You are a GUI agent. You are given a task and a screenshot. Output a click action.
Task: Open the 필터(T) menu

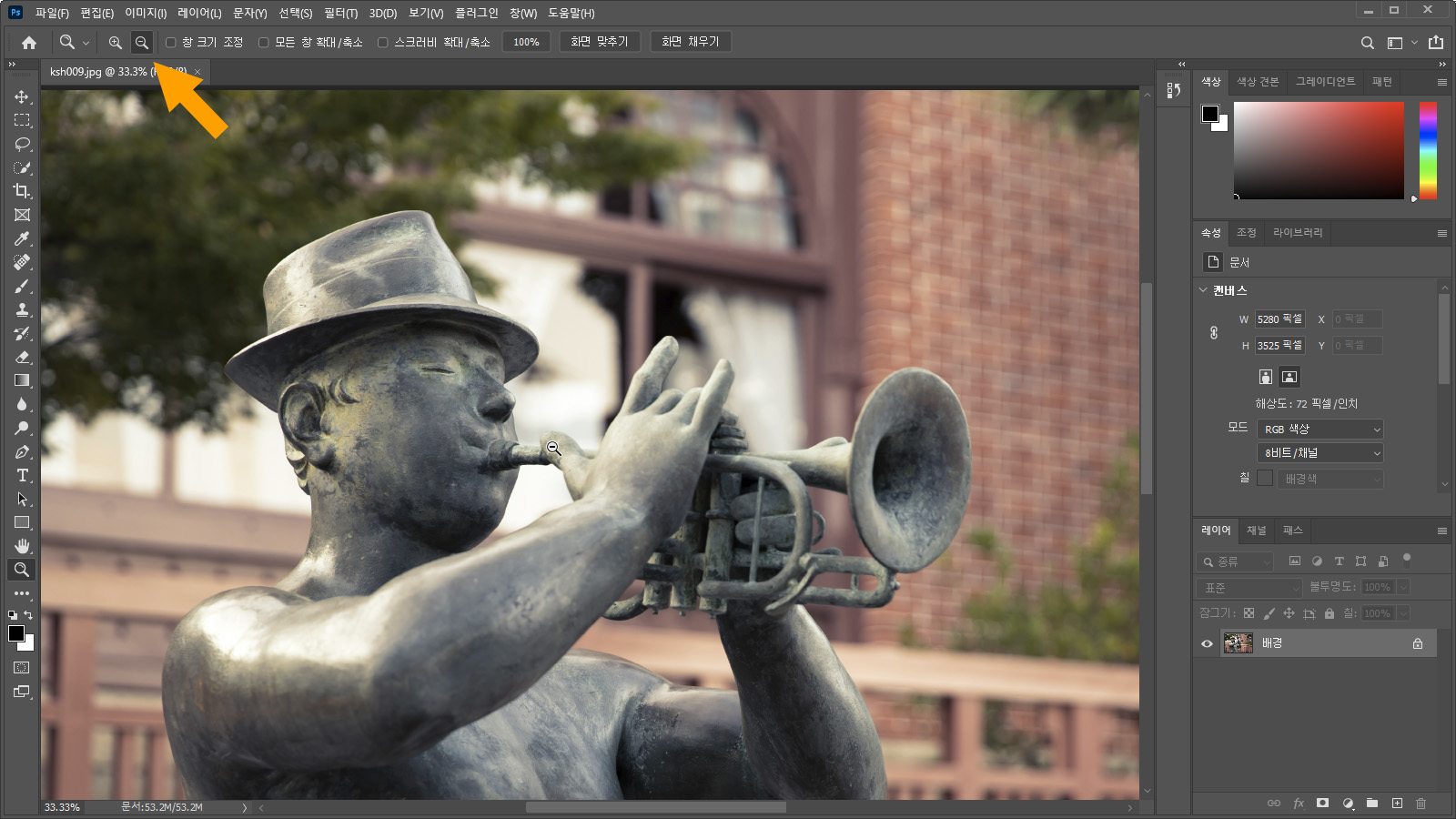[x=340, y=13]
